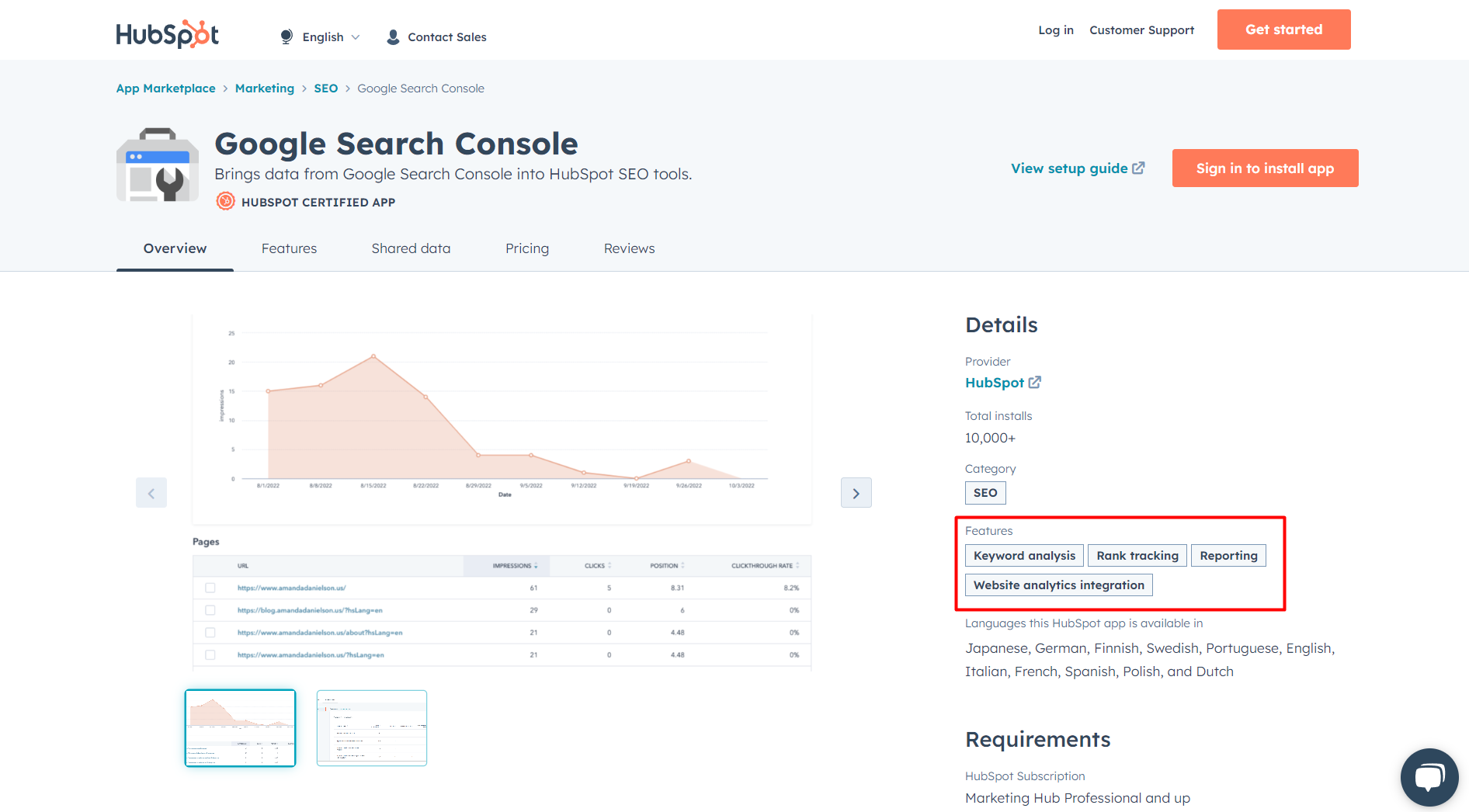Click the external link icon next to HubSpot provider

coord(1035,382)
